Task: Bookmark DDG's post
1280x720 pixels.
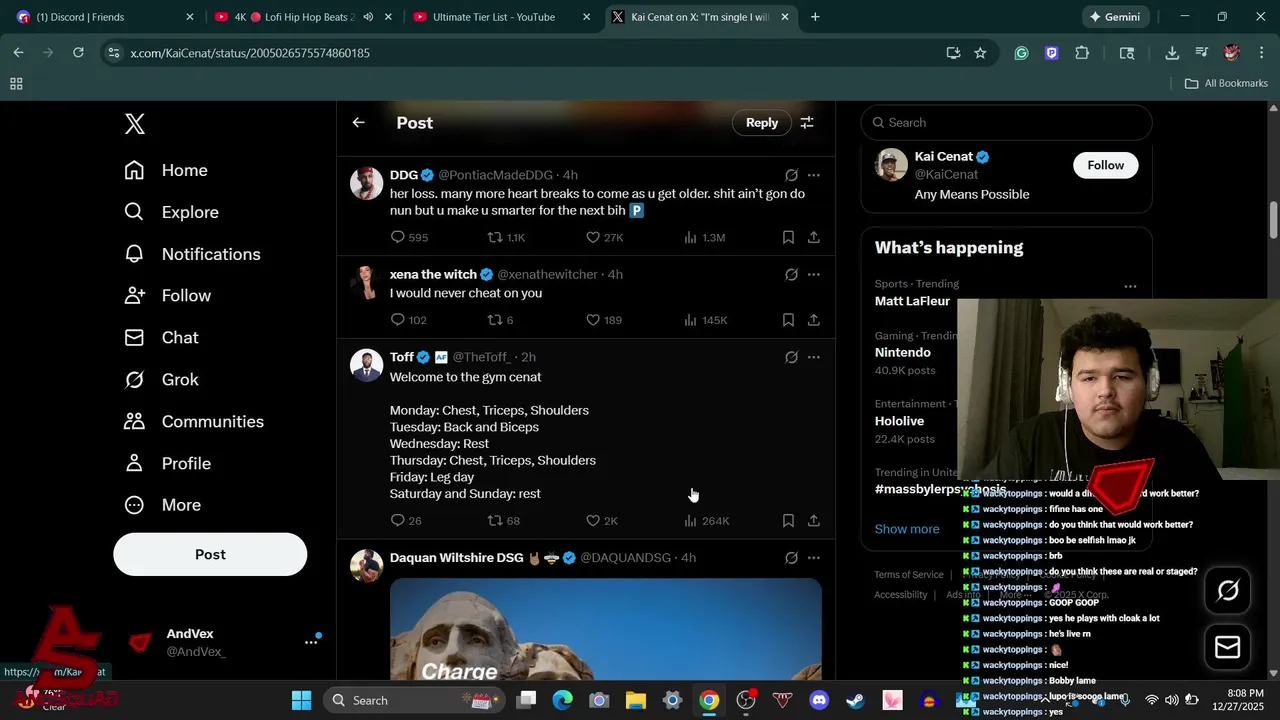Action: (788, 237)
